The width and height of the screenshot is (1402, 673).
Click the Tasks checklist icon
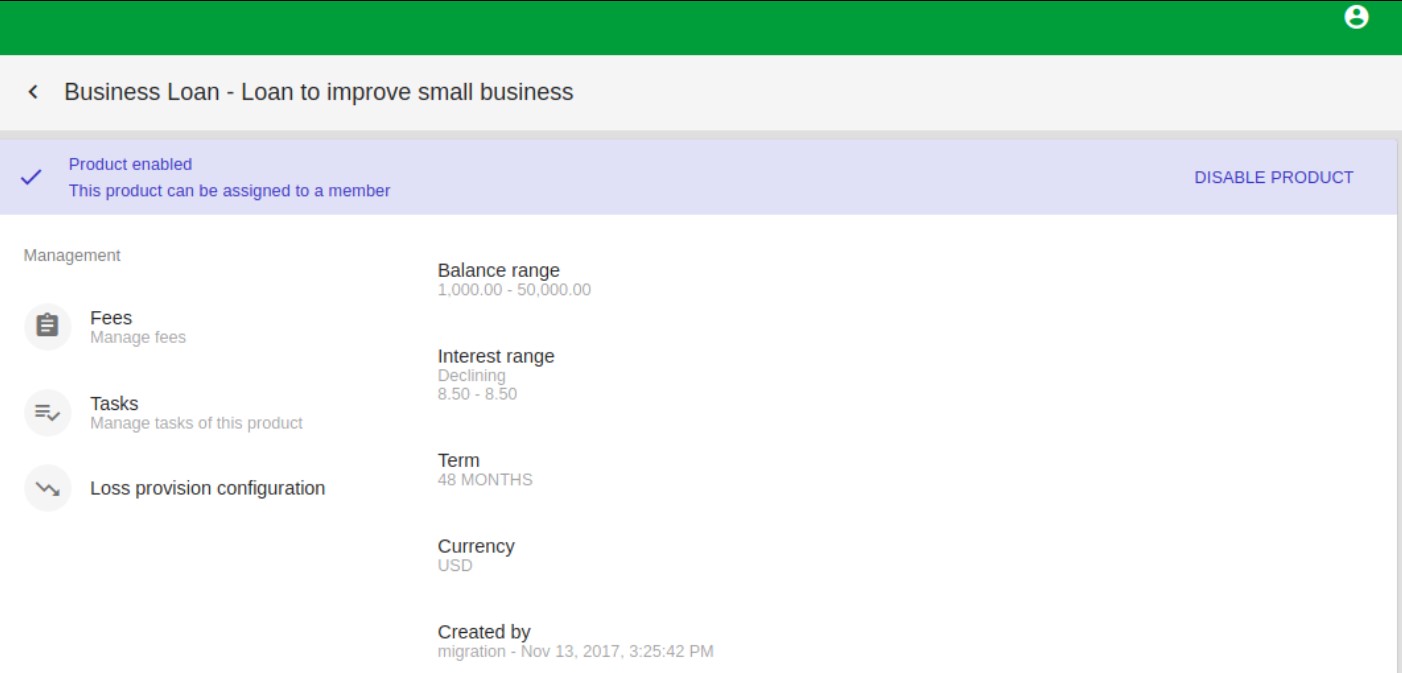[47, 412]
